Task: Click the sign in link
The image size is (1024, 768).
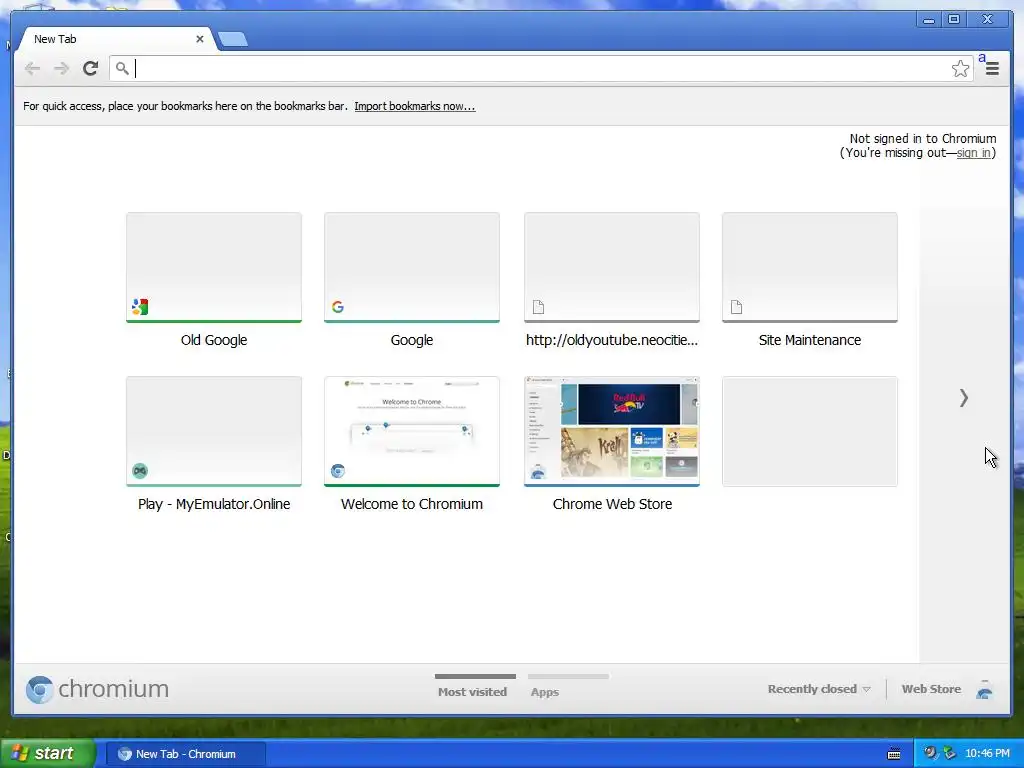Action: pyautogui.click(x=974, y=153)
